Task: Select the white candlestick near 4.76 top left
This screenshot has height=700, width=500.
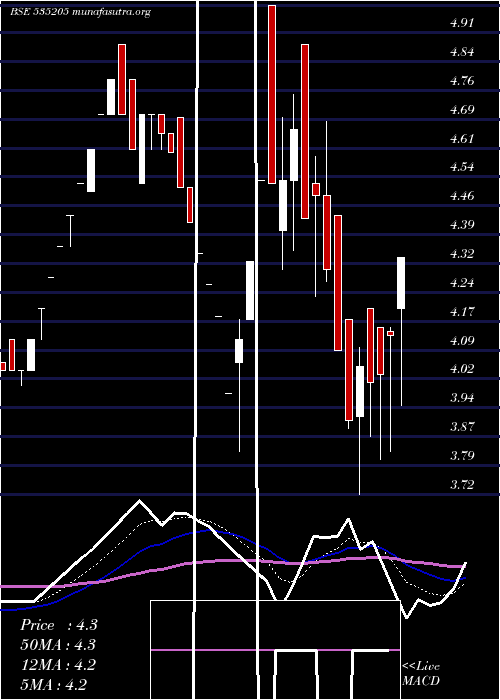Action: [x=111, y=97]
